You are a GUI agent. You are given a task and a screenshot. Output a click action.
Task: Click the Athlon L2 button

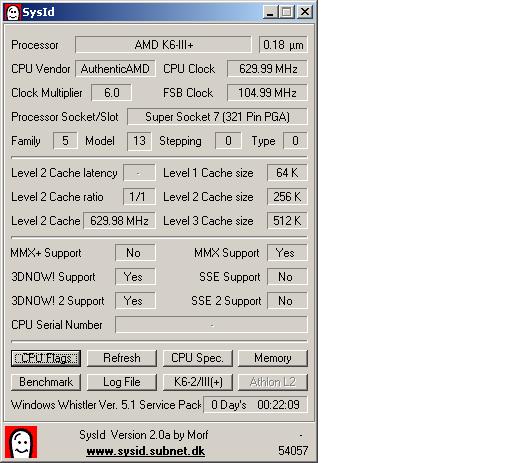coord(273,382)
